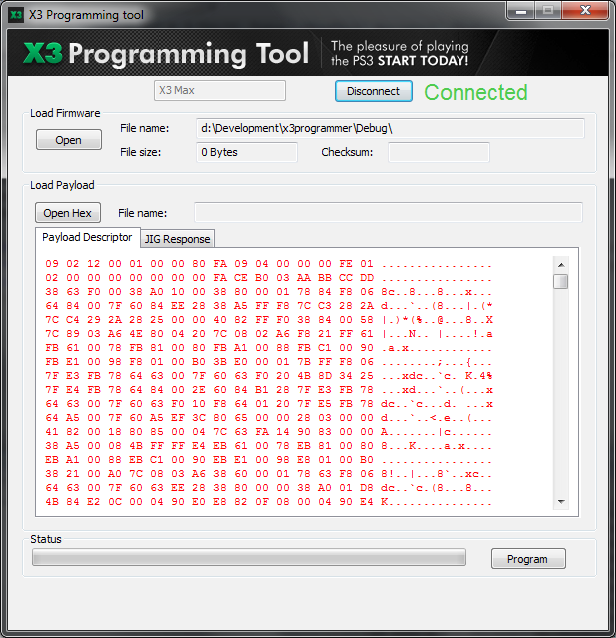
Task: Click the Disconnect button
Action: tap(374, 91)
